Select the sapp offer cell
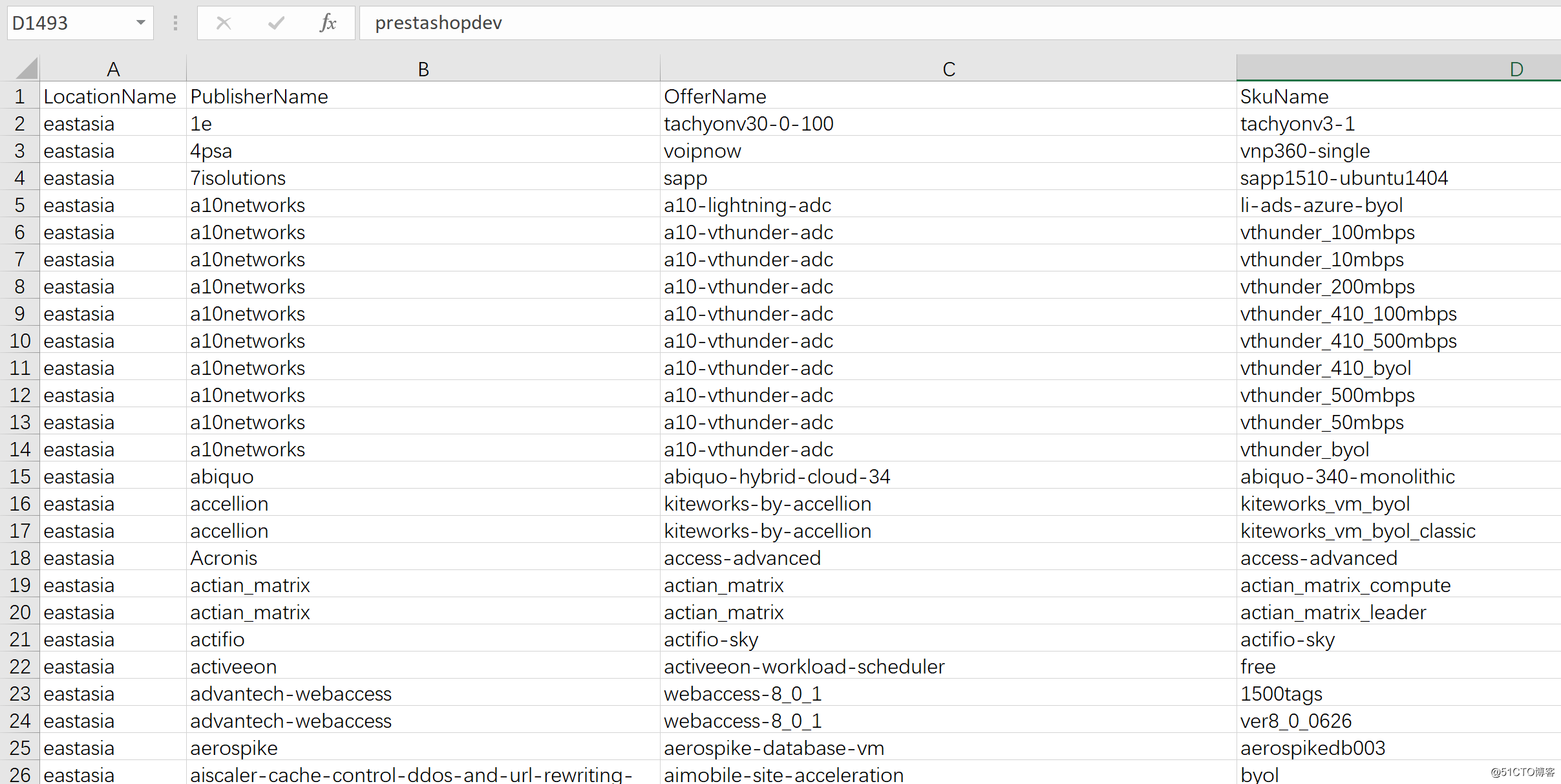Viewport: 1561px width, 784px height. click(948, 178)
